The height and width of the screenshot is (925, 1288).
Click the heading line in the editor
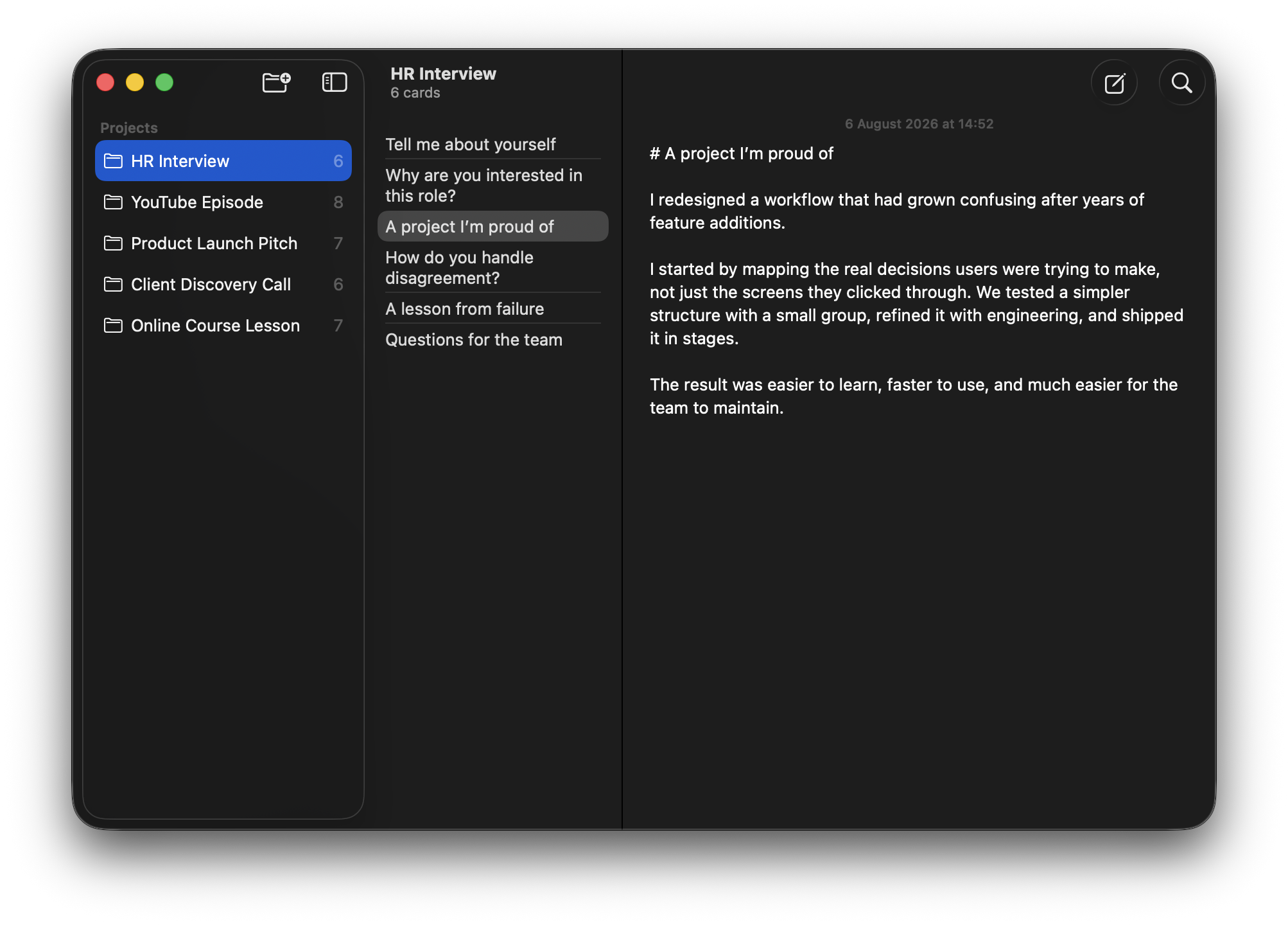click(742, 153)
